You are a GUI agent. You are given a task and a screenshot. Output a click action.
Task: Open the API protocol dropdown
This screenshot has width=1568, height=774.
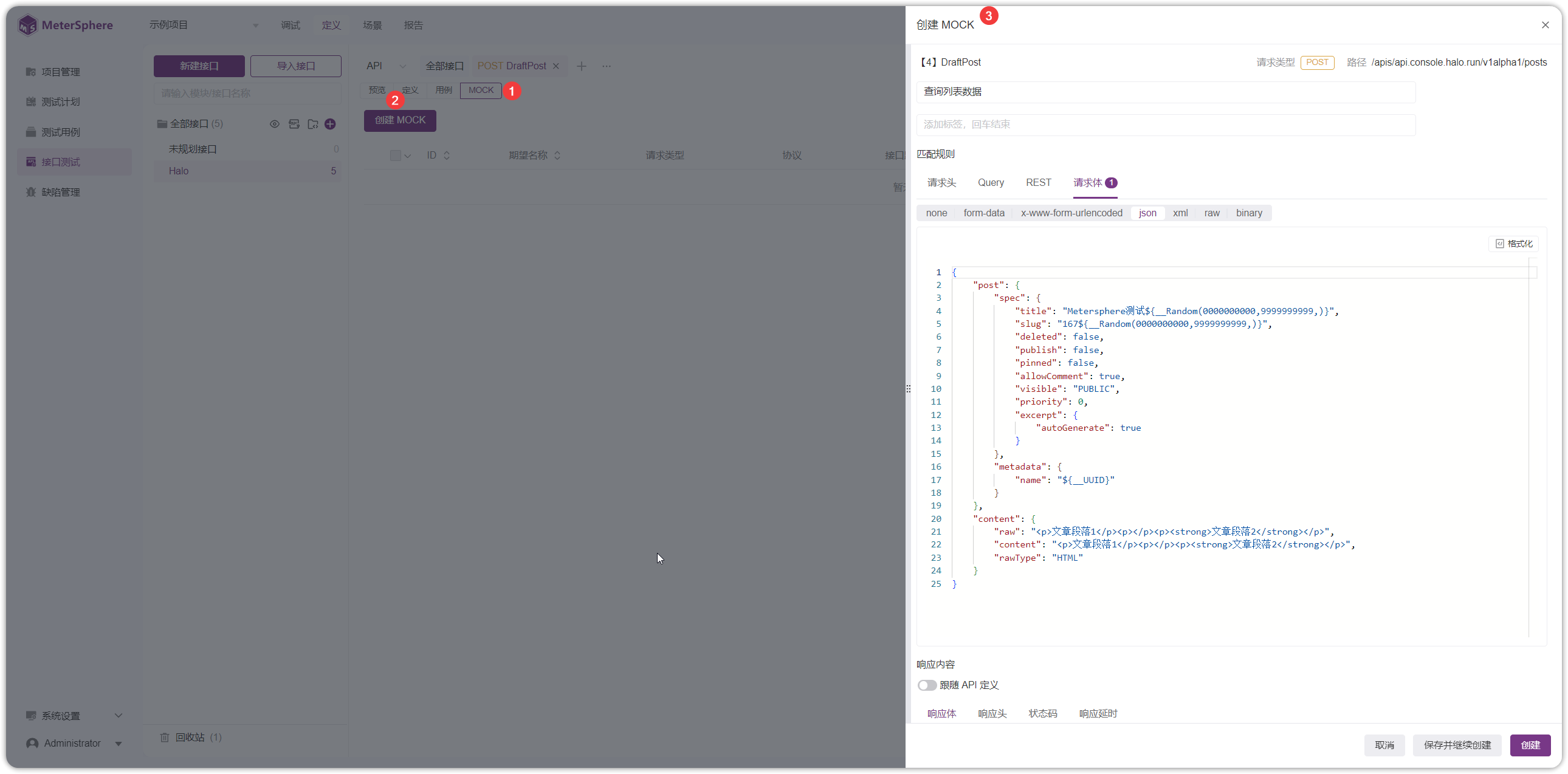[x=386, y=66]
